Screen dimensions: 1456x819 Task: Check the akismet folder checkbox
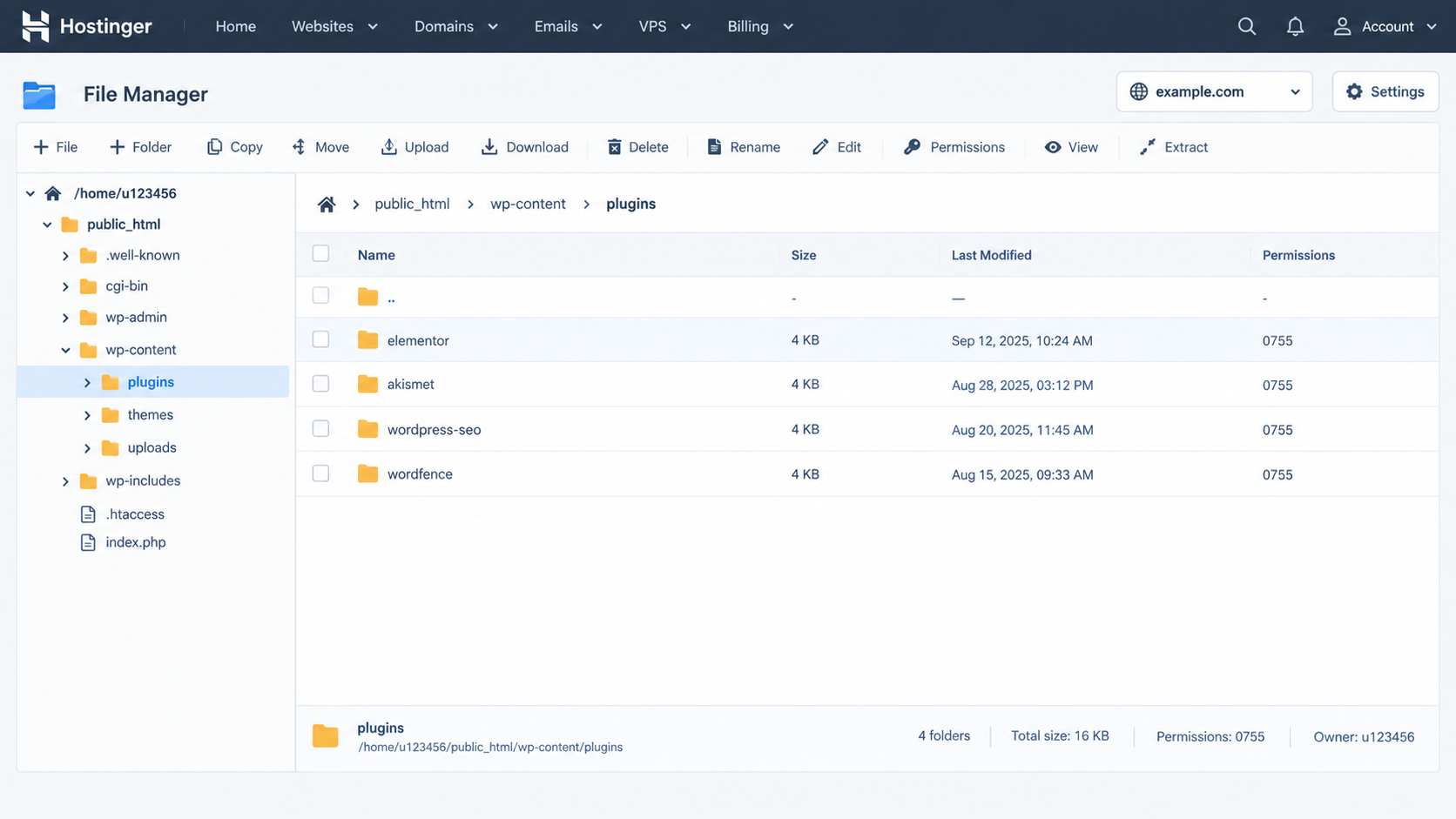point(320,384)
